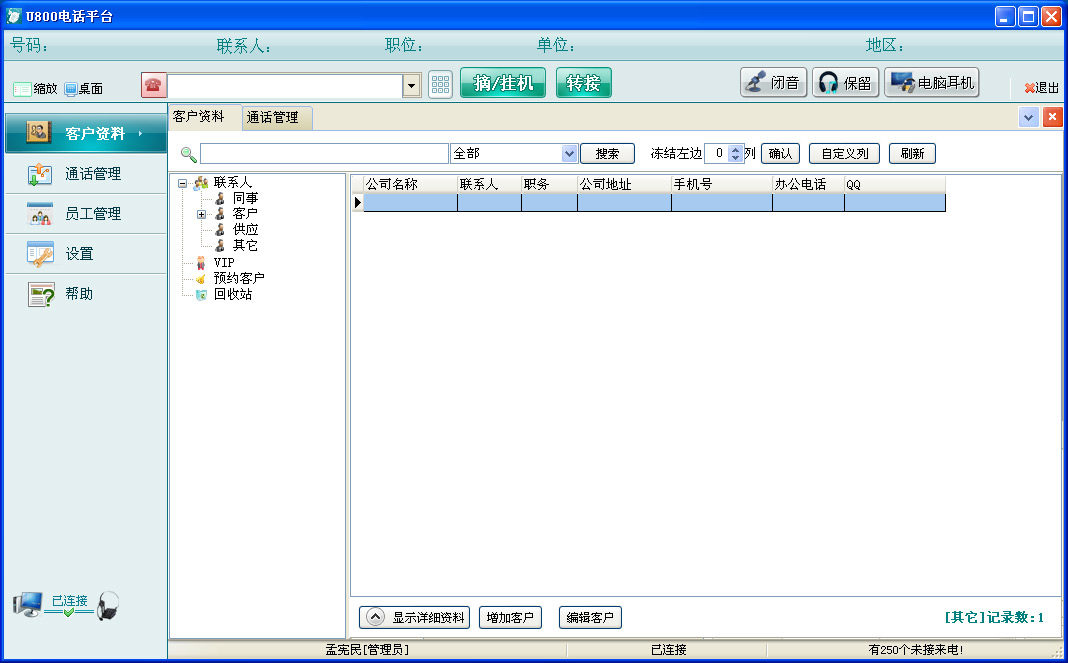Open 员工管理 in the sidebar

pyautogui.click(x=85, y=214)
